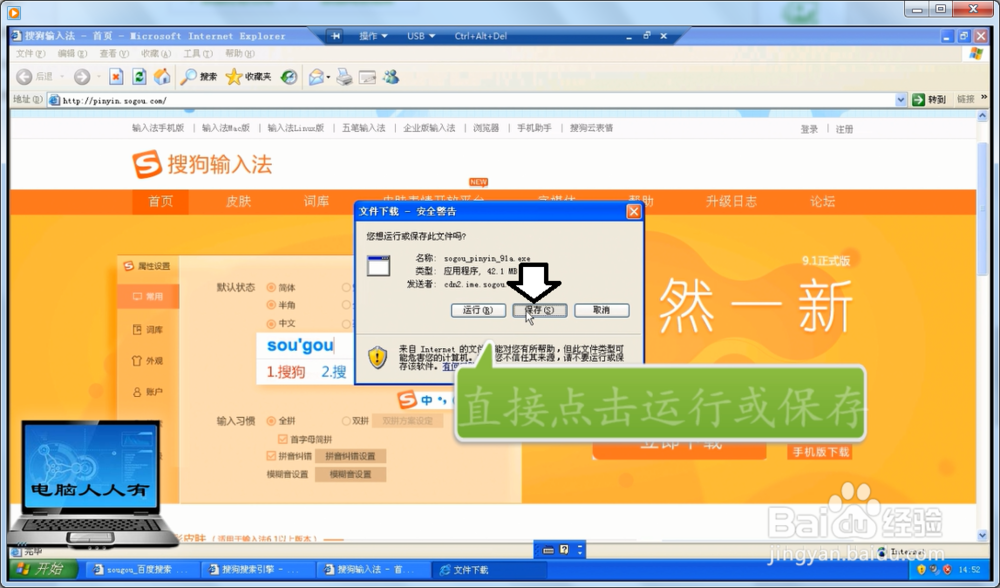Open the 五笔输入法 link
The height and width of the screenshot is (588, 1000).
(x=364, y=128)
